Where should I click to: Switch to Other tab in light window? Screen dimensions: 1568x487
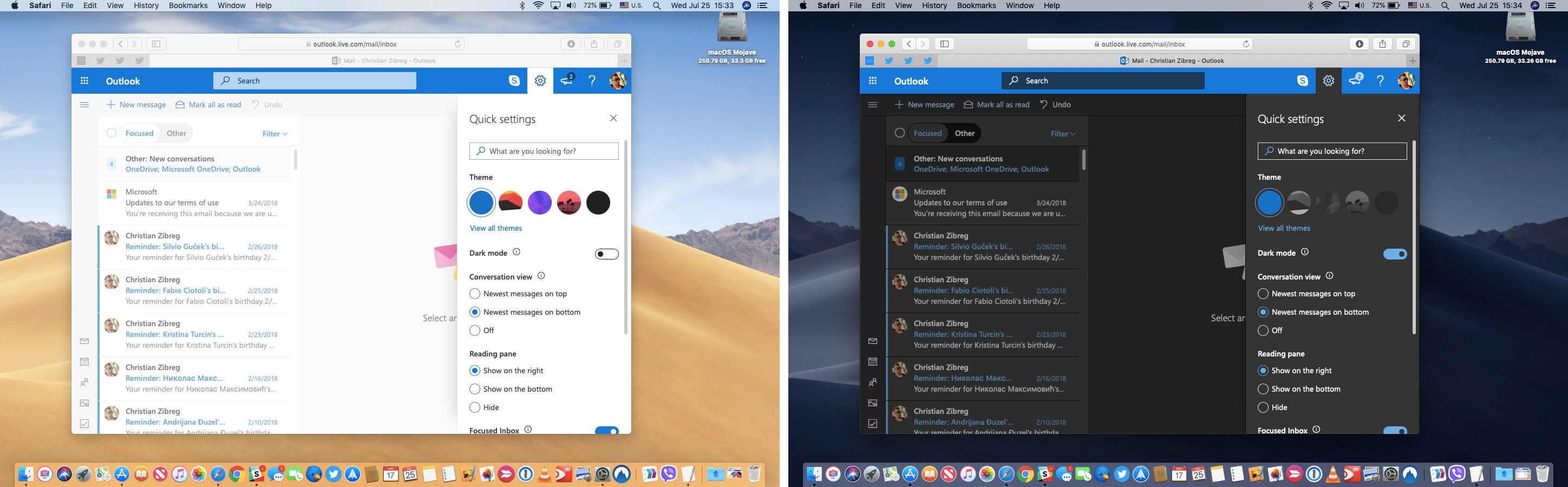click(x=177, y=133)
